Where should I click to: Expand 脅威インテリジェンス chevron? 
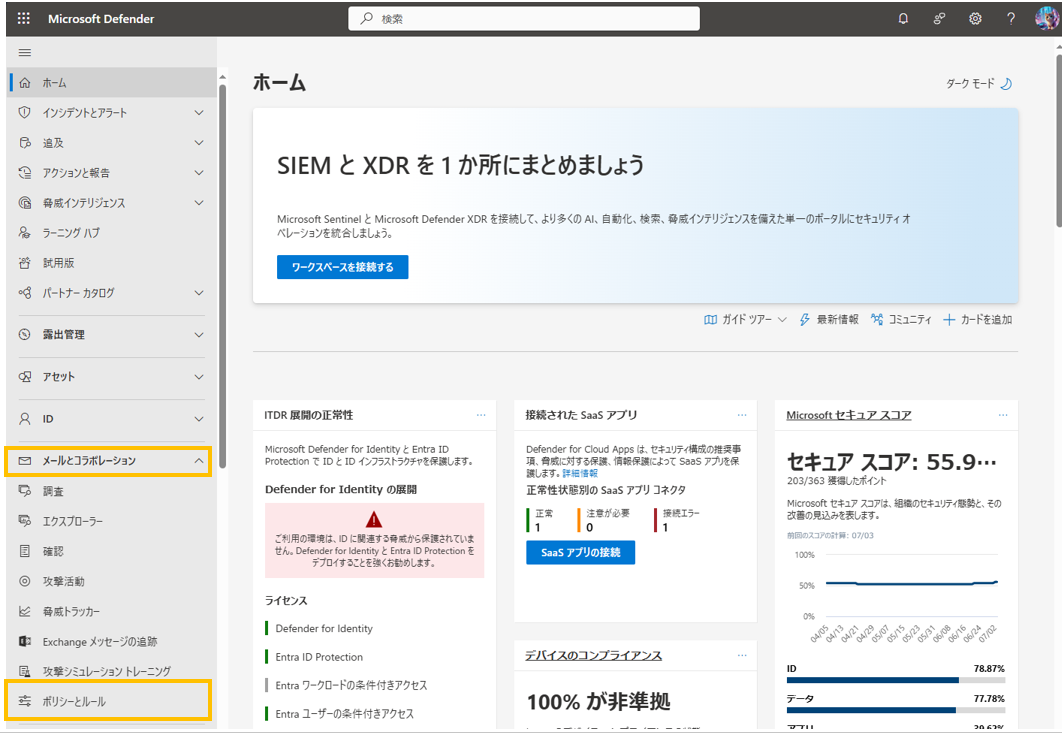198,203
